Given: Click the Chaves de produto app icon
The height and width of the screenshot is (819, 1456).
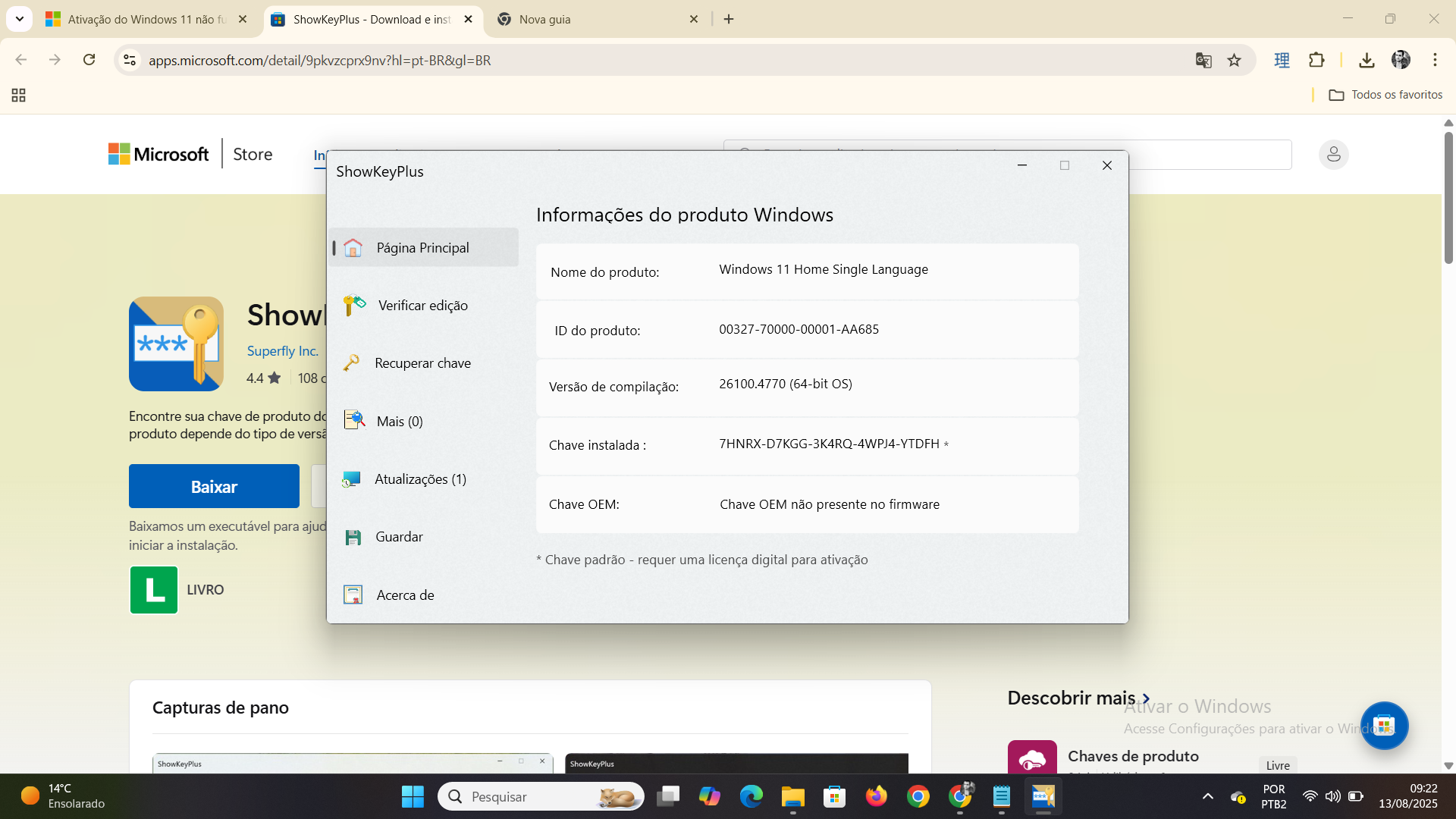Looking at the screenshot, I should [1032, 757].
